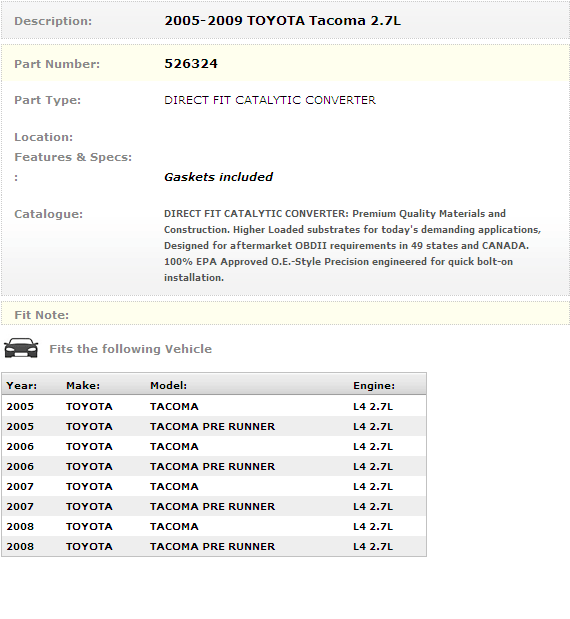570x619 pixels.
Task: Click the Make column header
Action: (83, 385)
